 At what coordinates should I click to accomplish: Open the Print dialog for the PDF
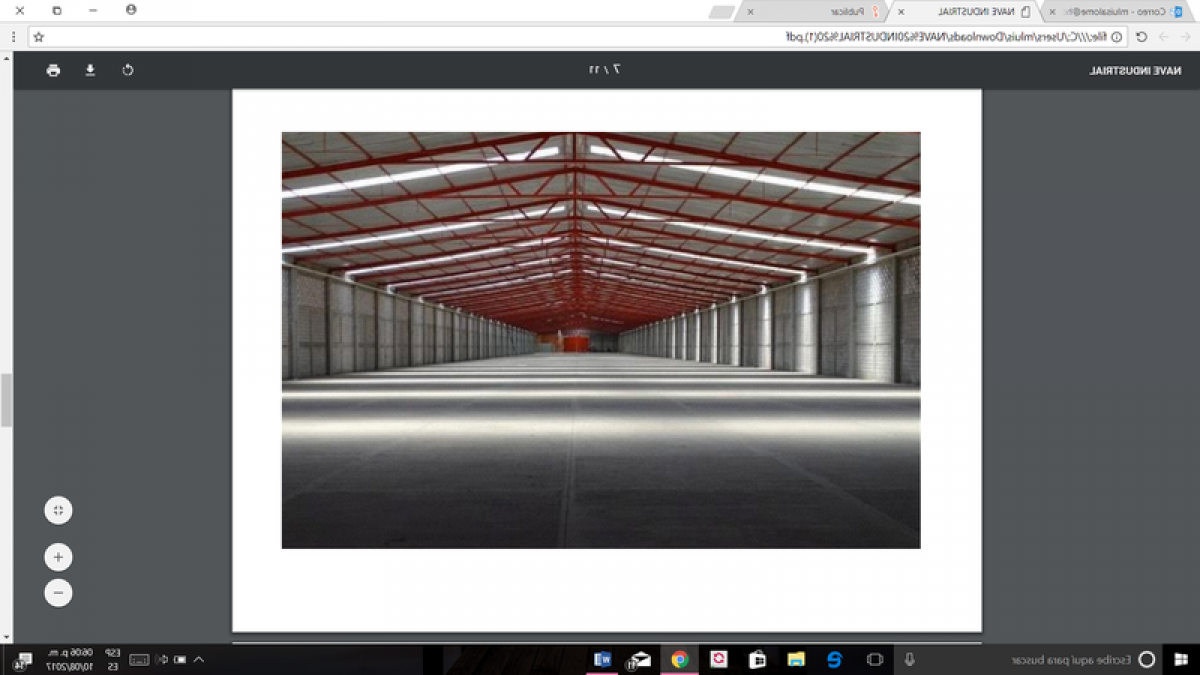pos(53,71)
